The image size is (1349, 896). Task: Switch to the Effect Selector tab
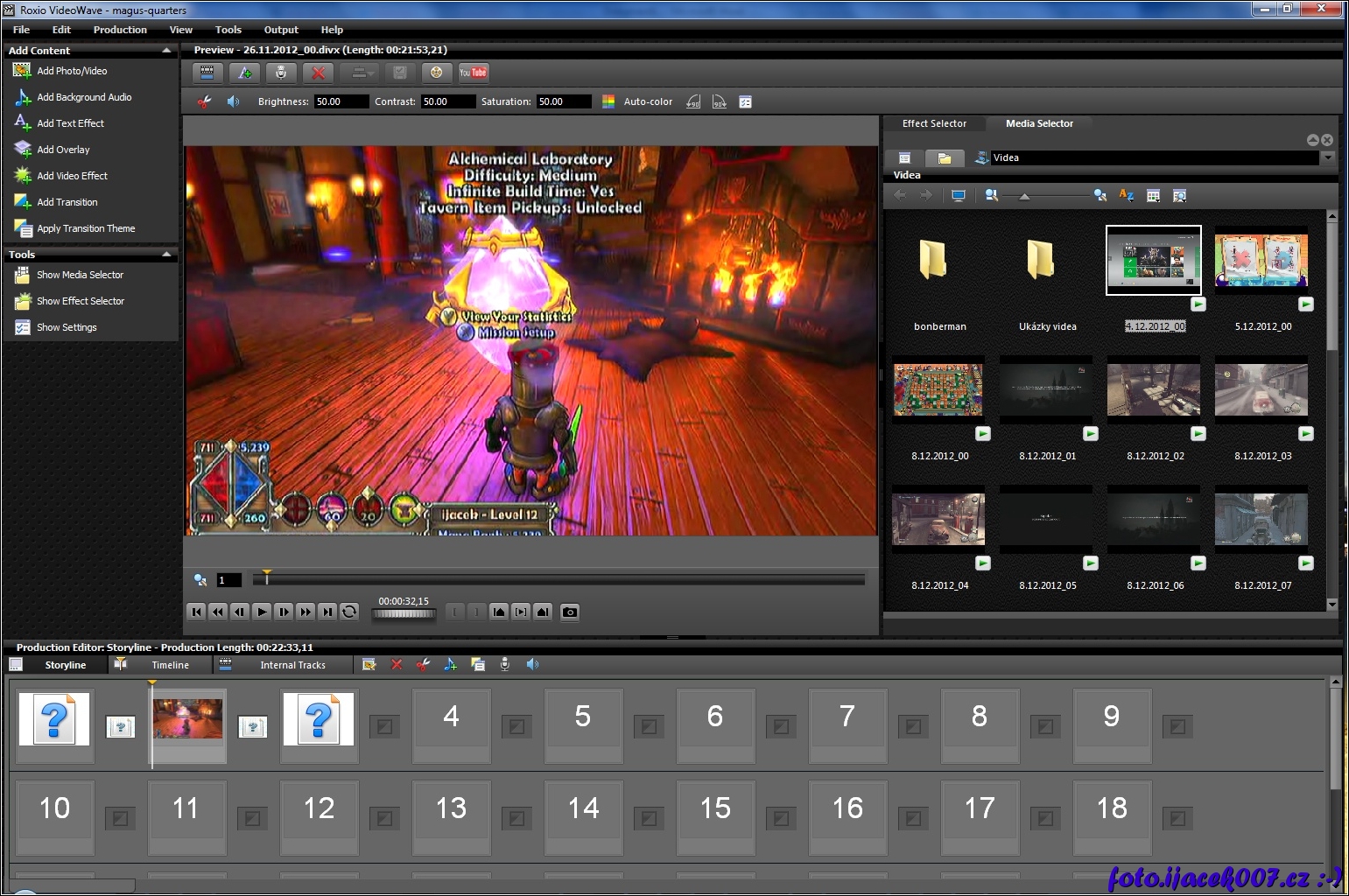[934, 124]
